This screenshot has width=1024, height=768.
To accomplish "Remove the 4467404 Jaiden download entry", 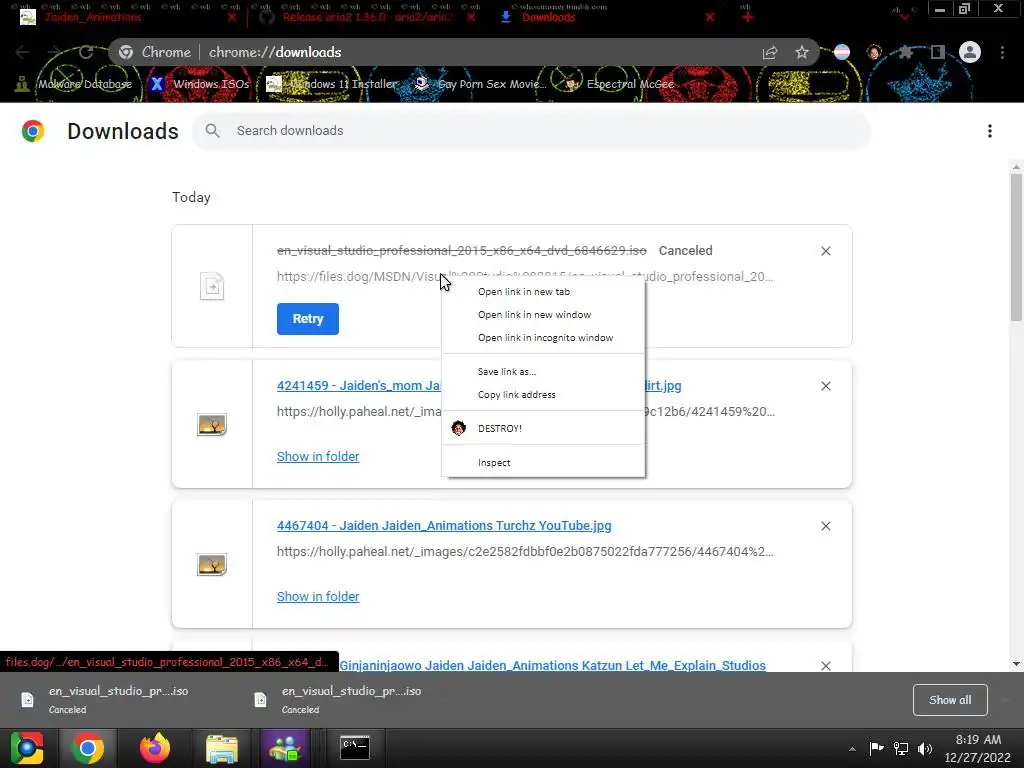I will pyautogui.click(x=825, y=526).
